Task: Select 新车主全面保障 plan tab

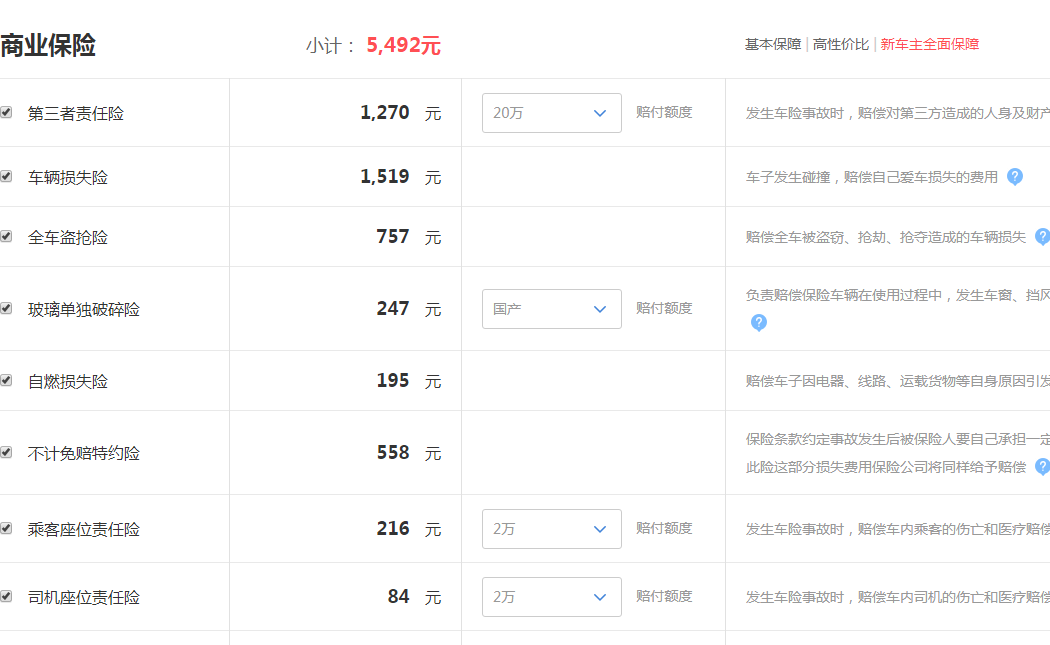Action: [929, 44]
